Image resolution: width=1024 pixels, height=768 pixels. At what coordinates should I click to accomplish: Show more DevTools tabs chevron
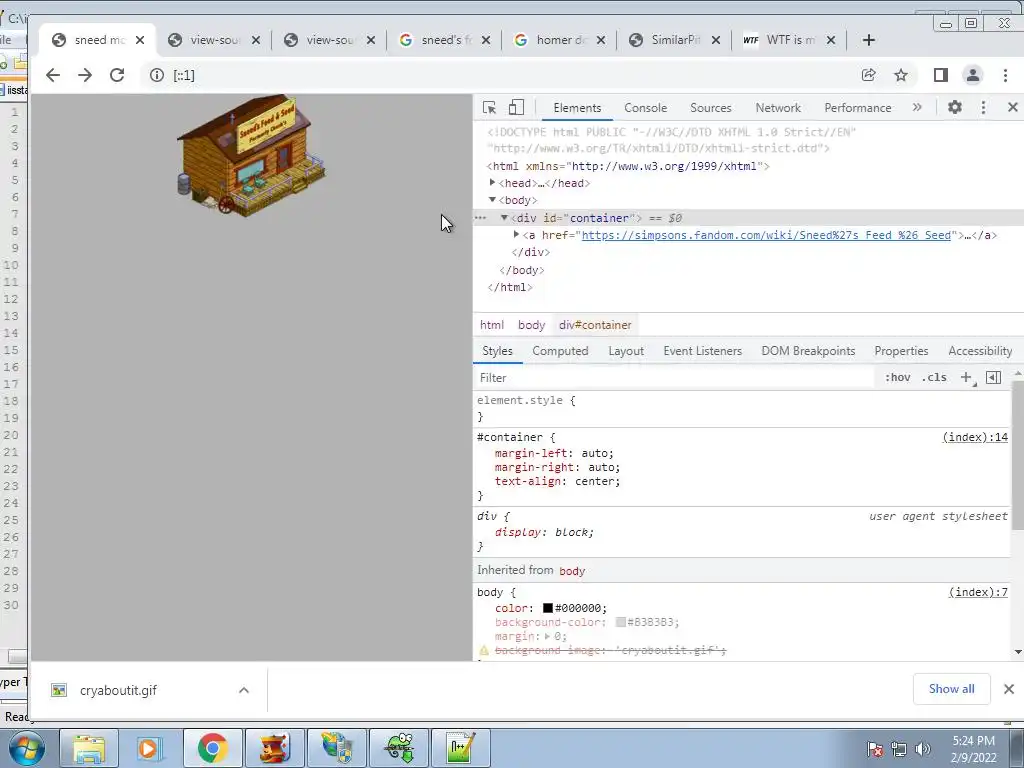pos(917,107)
